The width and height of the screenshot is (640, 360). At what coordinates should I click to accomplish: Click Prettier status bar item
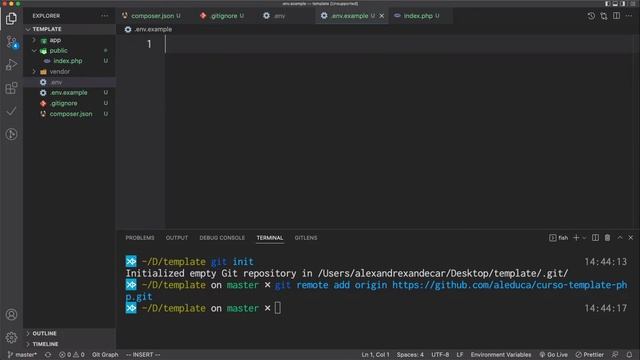point(589,355)
